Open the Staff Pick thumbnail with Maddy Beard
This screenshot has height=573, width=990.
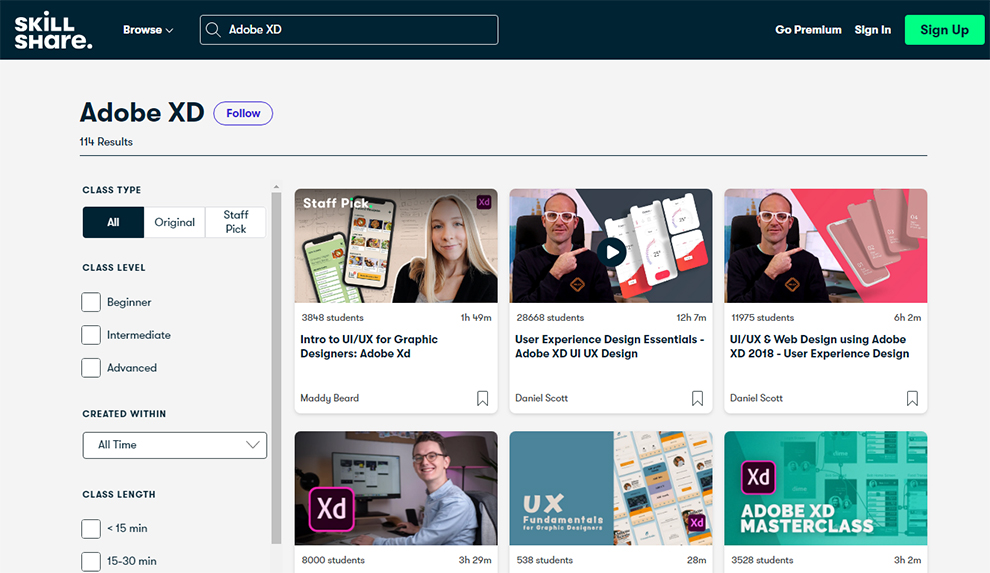(396, 246)
